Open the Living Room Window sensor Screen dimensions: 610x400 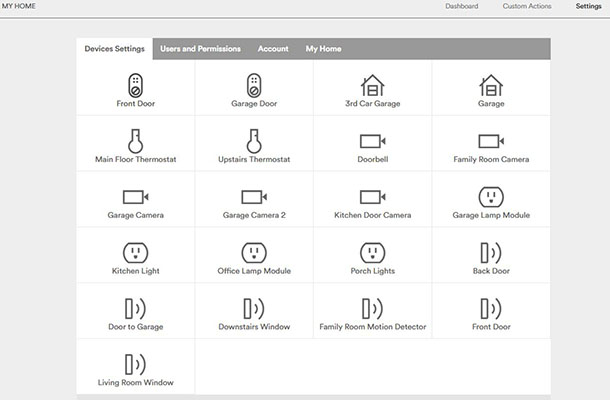coord(135,364)
